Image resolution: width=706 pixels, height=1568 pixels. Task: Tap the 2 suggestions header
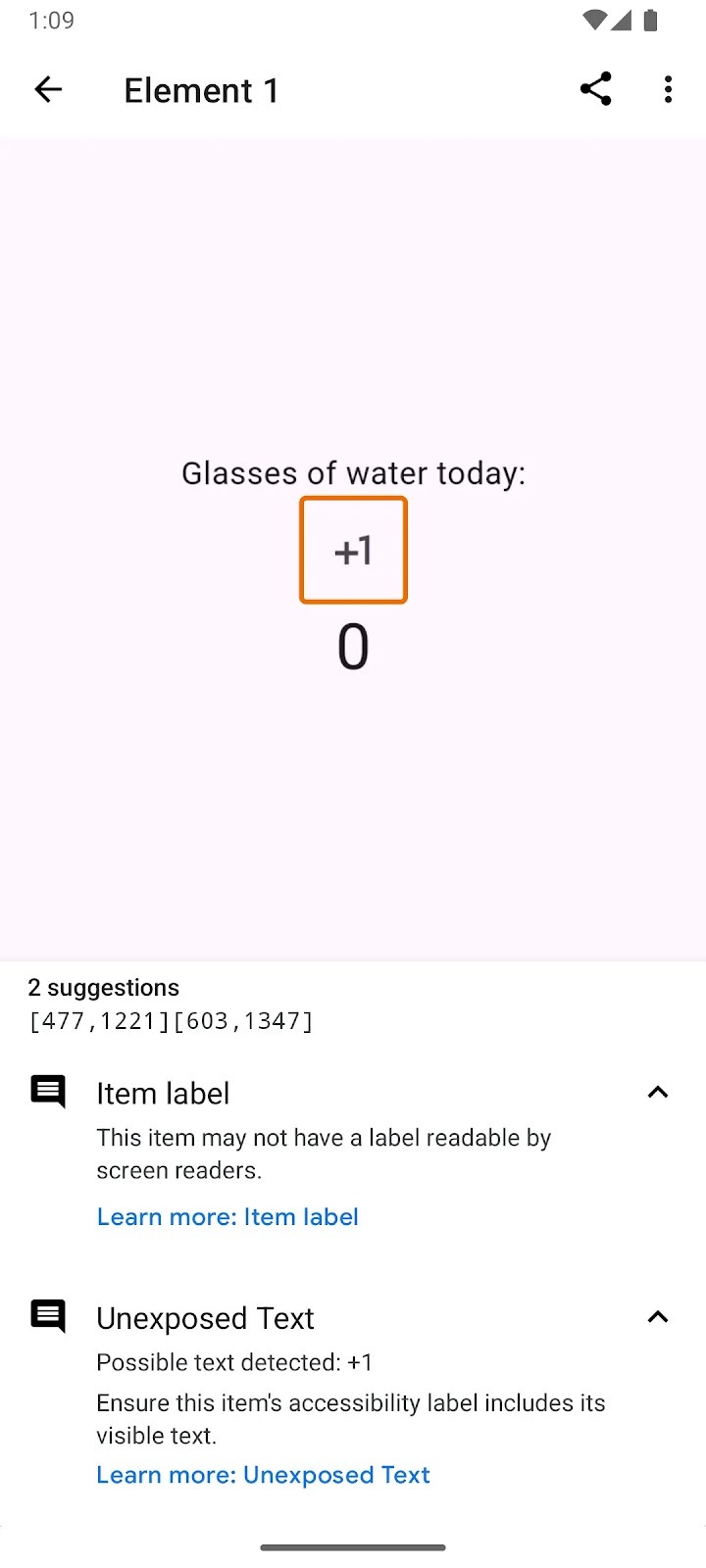tap(104, 987)
